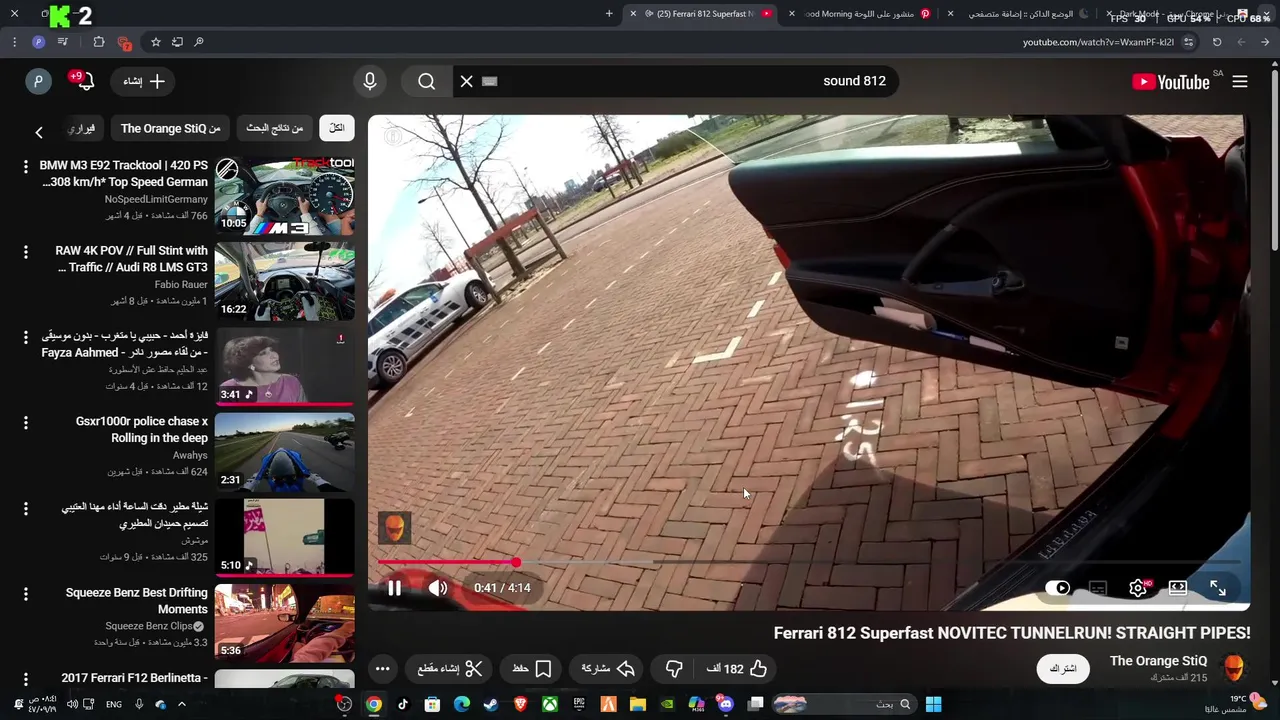Image resolution: width=1280 pixels, height=720 pixels.
Task: Create a clip with إنشاء مقطع
Action: [450, 669]
